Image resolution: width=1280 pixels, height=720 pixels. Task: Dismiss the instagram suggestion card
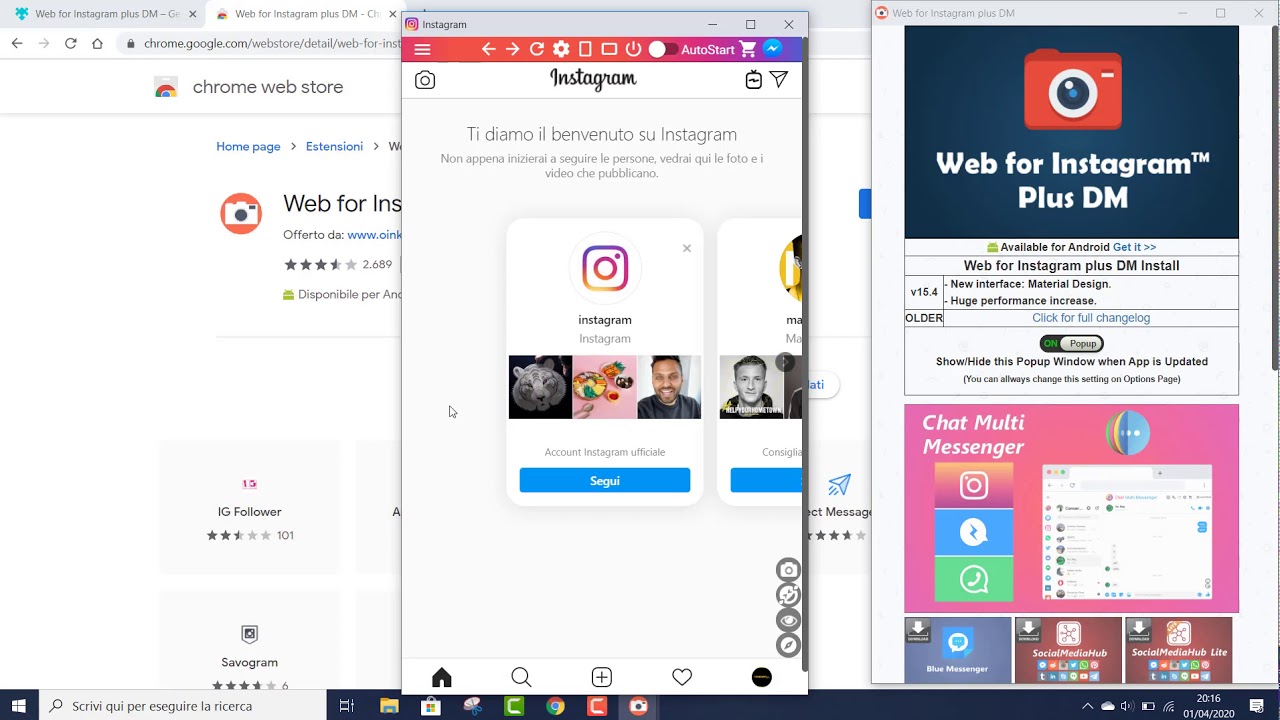click(x=687, y=248)
